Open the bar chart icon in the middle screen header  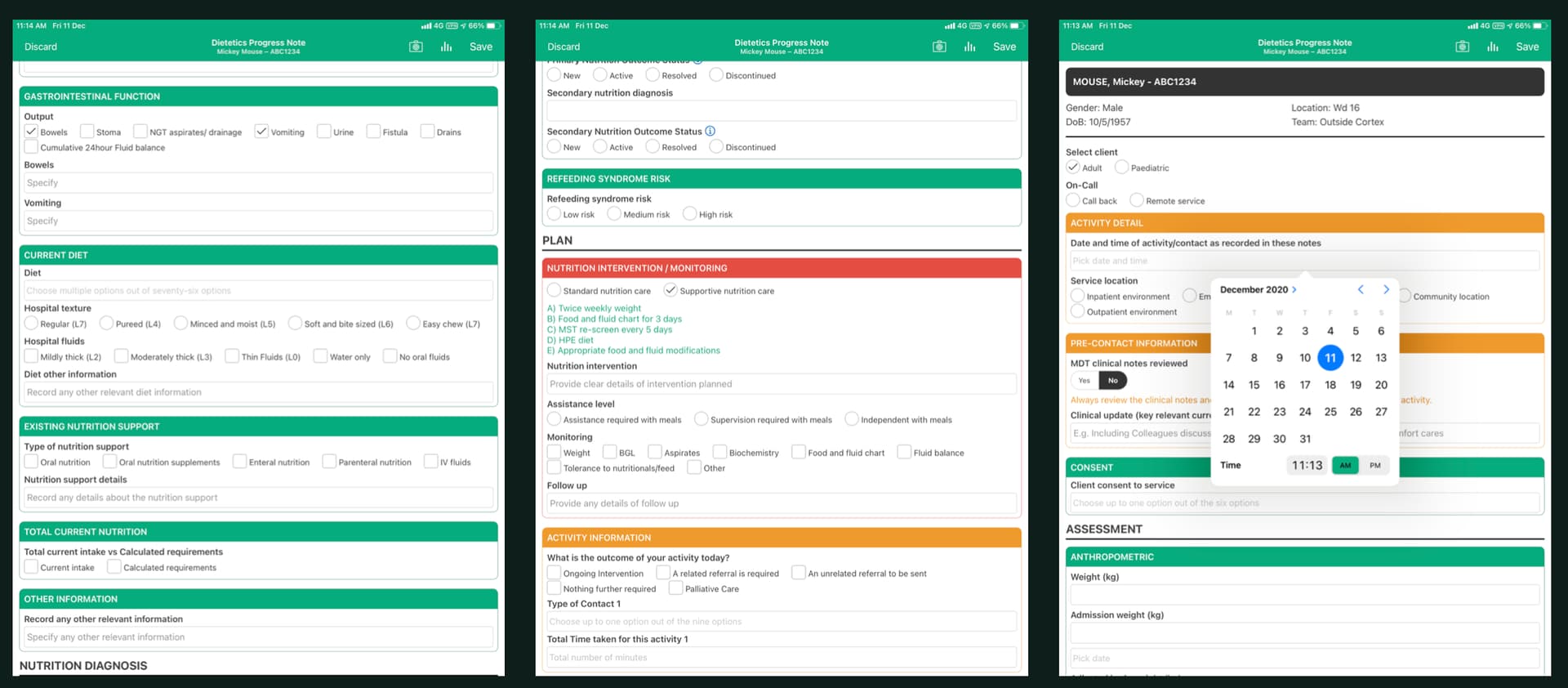pyautogui.click(x=969, y=47)
